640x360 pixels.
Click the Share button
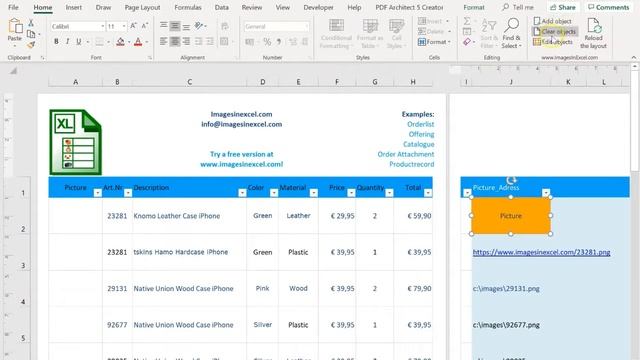562,7
